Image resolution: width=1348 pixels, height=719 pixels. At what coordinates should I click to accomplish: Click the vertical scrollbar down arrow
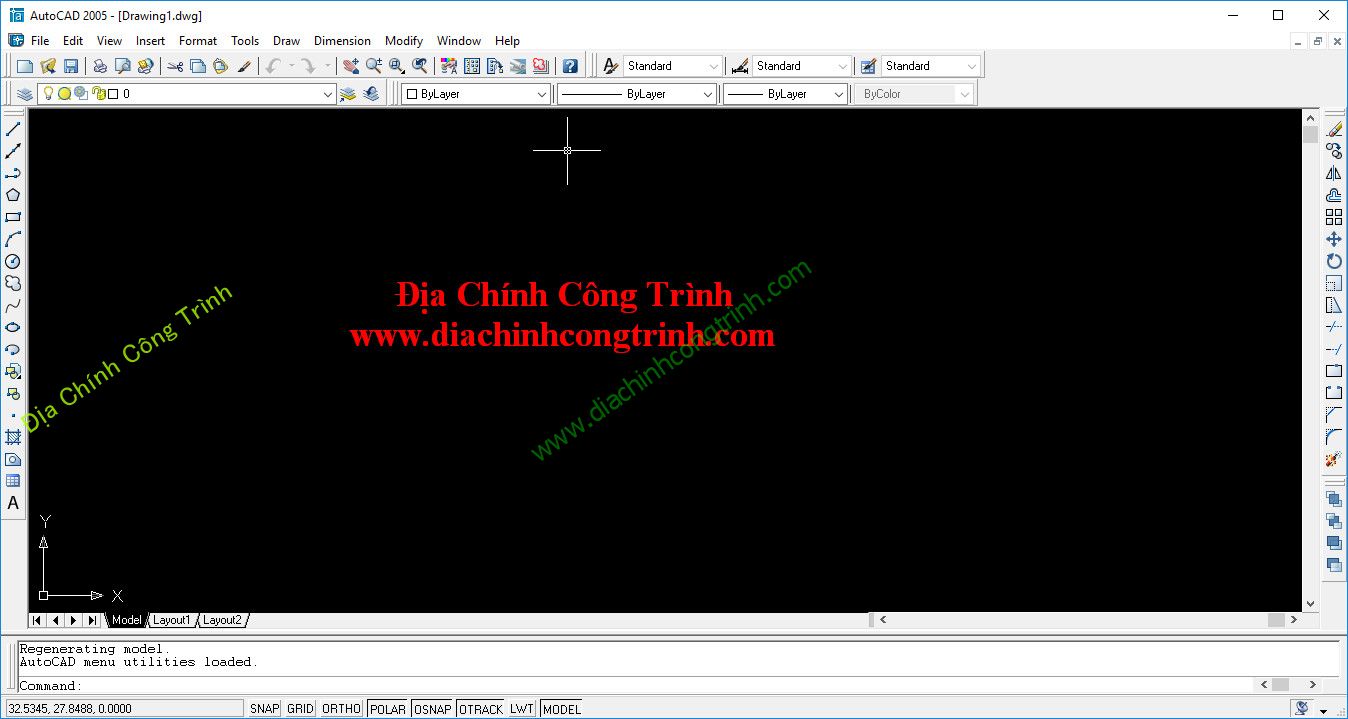point(1311,604)
